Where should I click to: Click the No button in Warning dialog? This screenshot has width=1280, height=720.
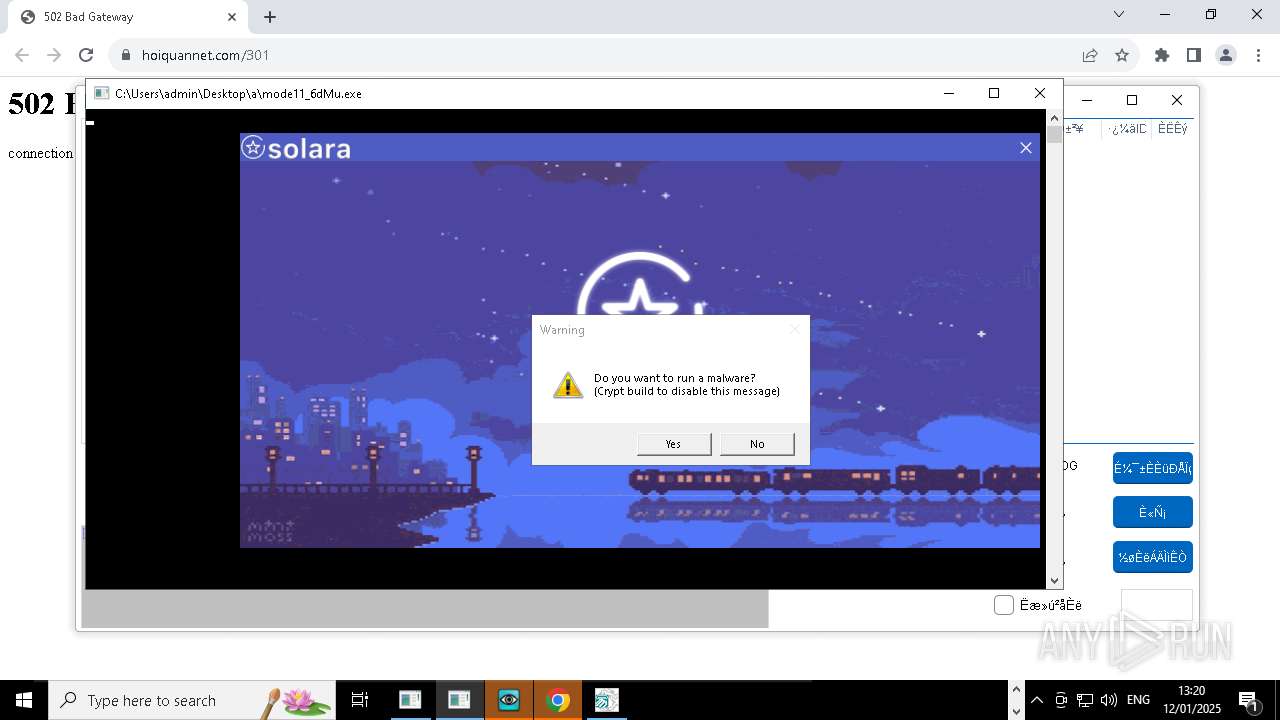click(757, 444)
